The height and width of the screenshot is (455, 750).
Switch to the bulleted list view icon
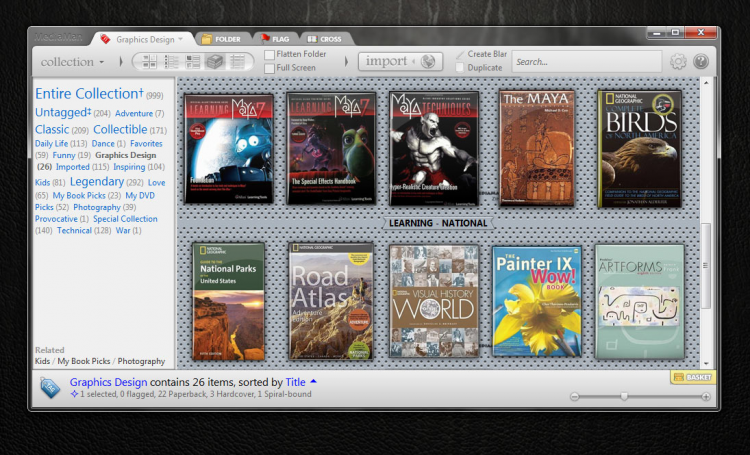click(171, 62)
